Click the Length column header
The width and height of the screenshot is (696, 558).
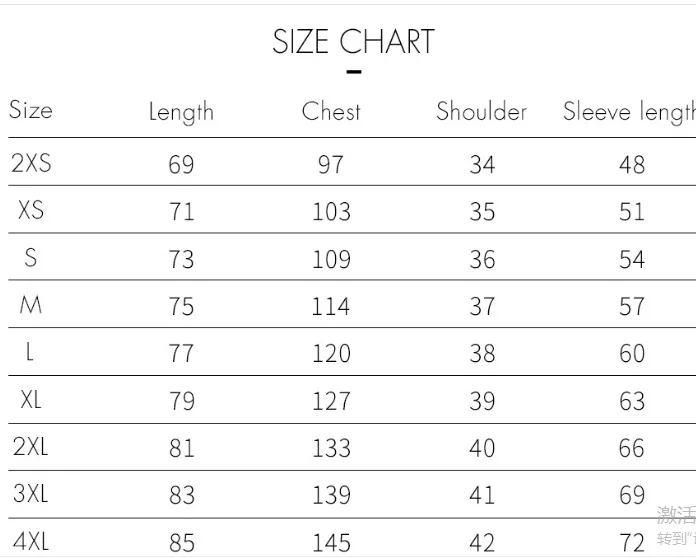tap(181, 112)
